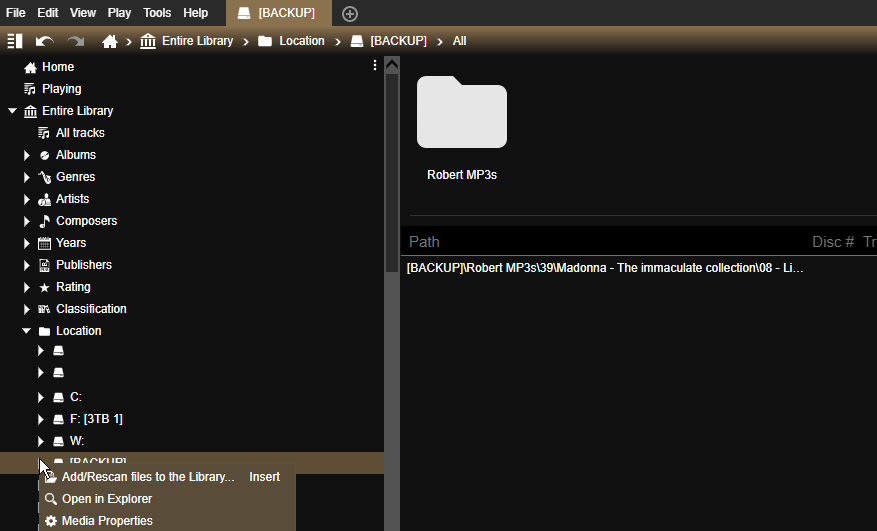The image size is (877, 531).
Task: Click the Entire Library icon in breadcrumb
Action: tap(148, 41)
